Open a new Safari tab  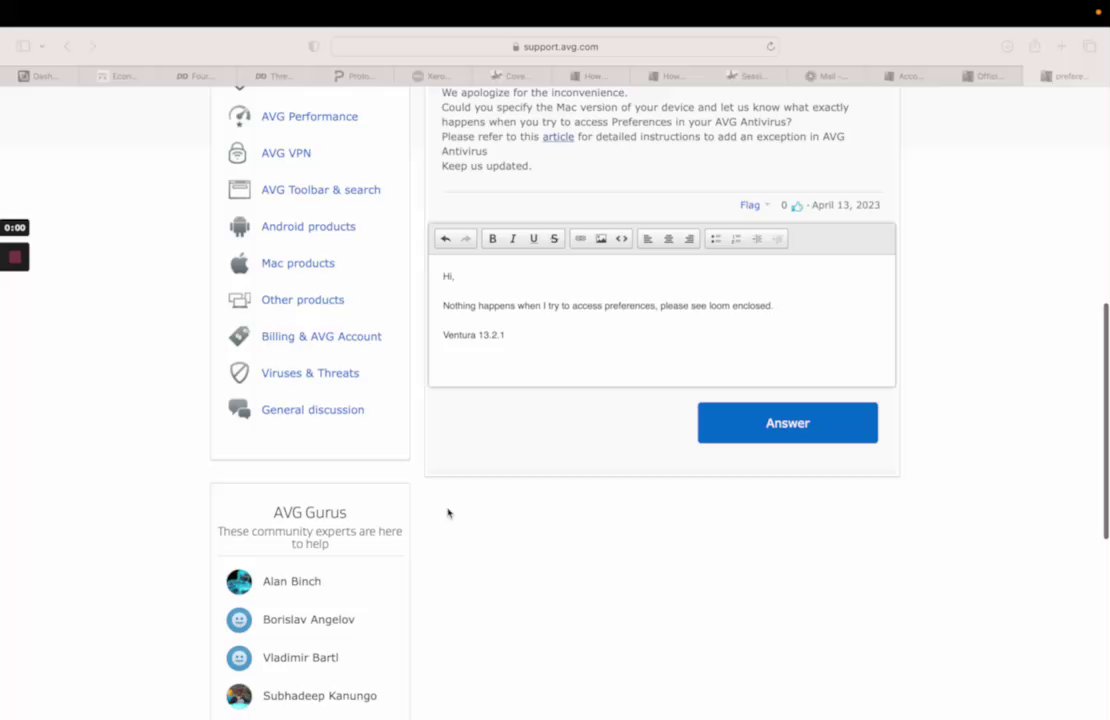pyautogui.click(x=1061, y=47)
